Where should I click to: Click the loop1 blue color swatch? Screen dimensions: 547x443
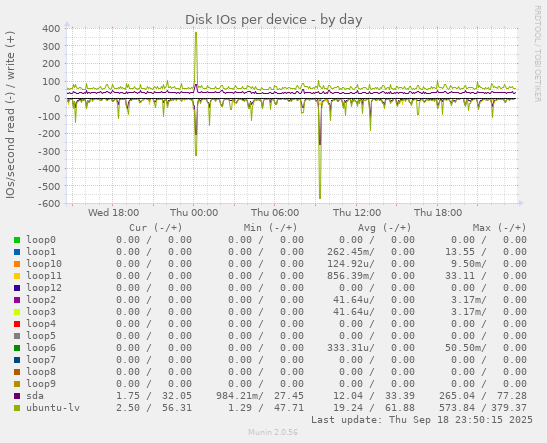17,252
